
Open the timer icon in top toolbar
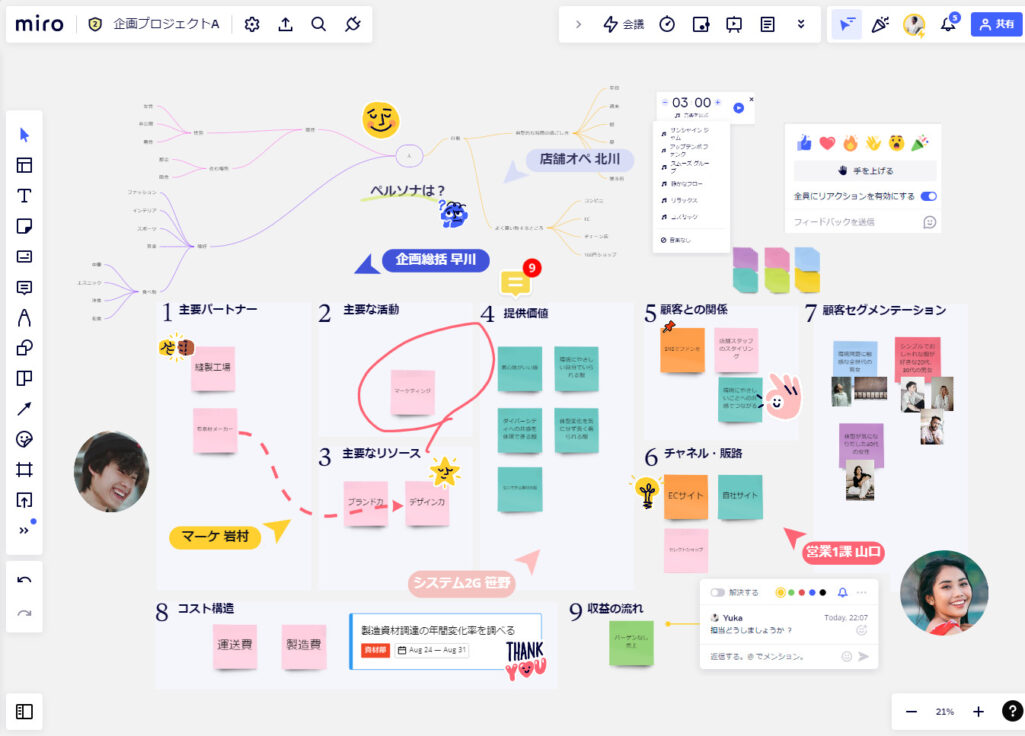[668, 24]
